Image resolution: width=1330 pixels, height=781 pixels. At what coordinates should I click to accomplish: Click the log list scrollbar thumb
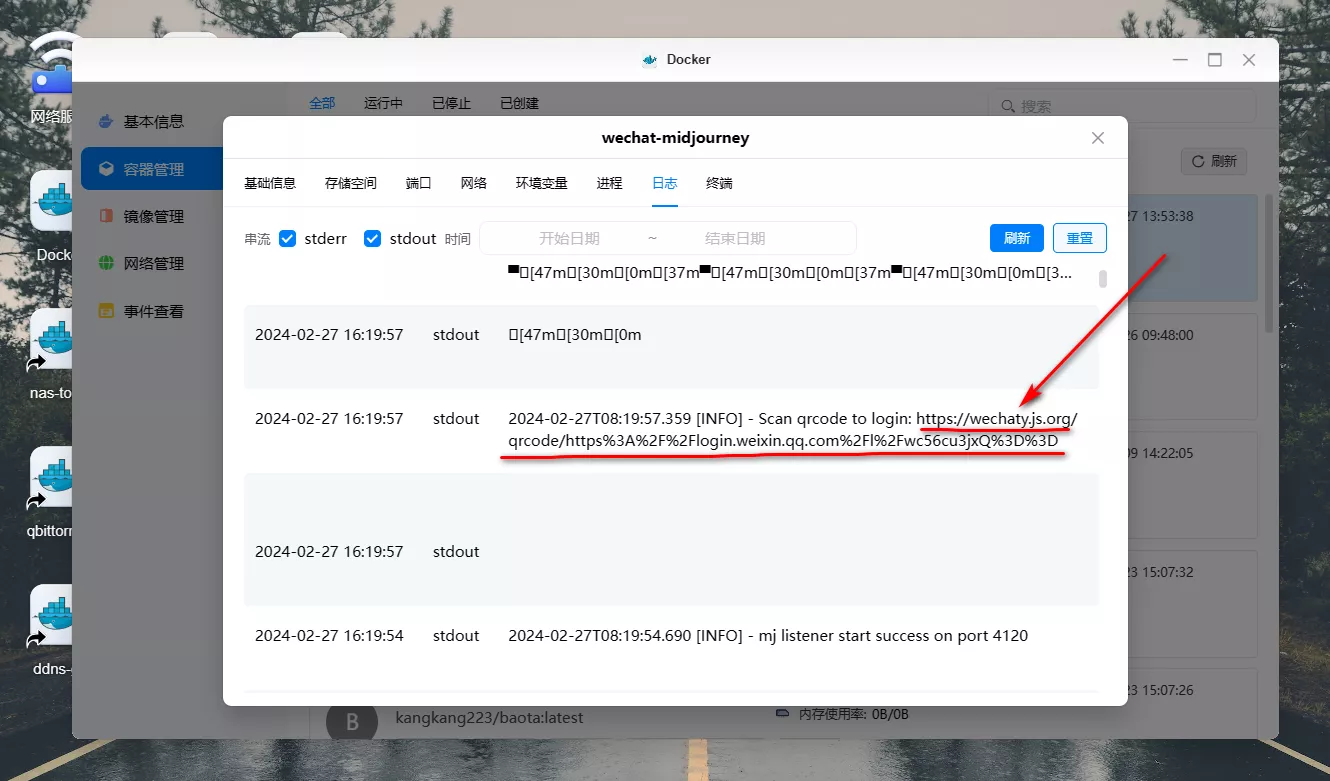pyautogui.click(x=1103, y=278)
